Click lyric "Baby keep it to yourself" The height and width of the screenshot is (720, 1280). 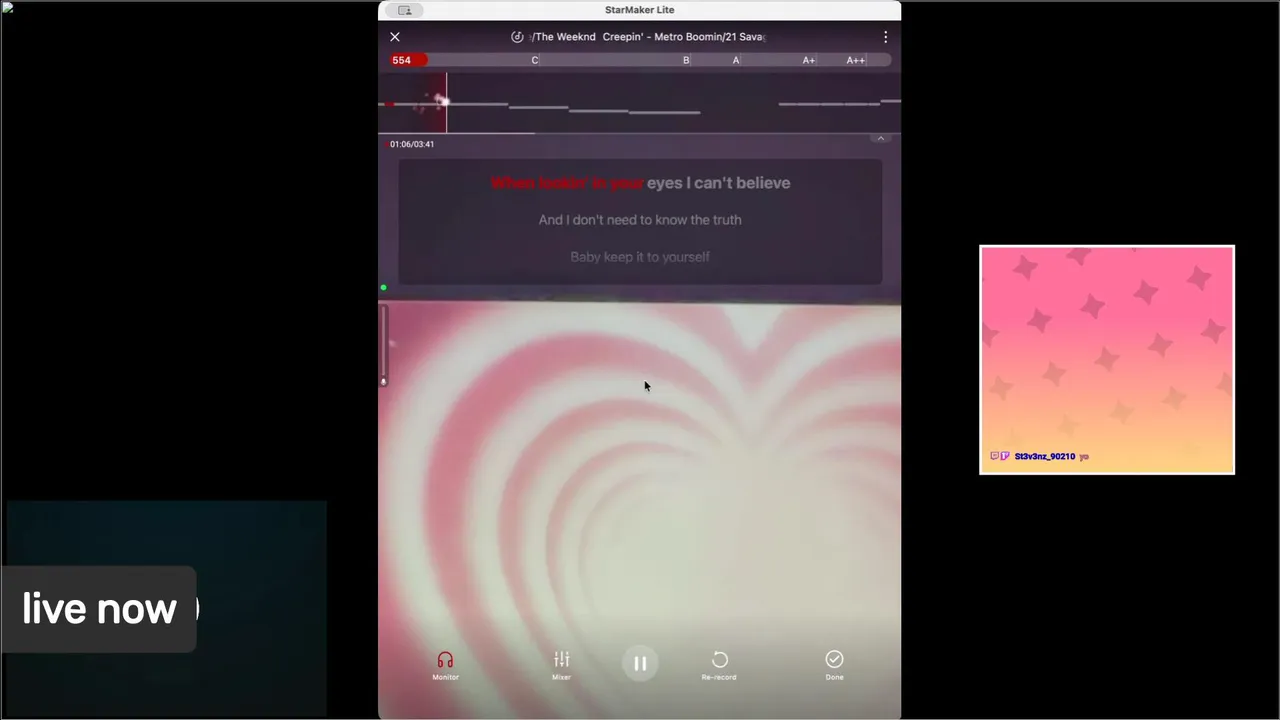click(x=640, y=257)
